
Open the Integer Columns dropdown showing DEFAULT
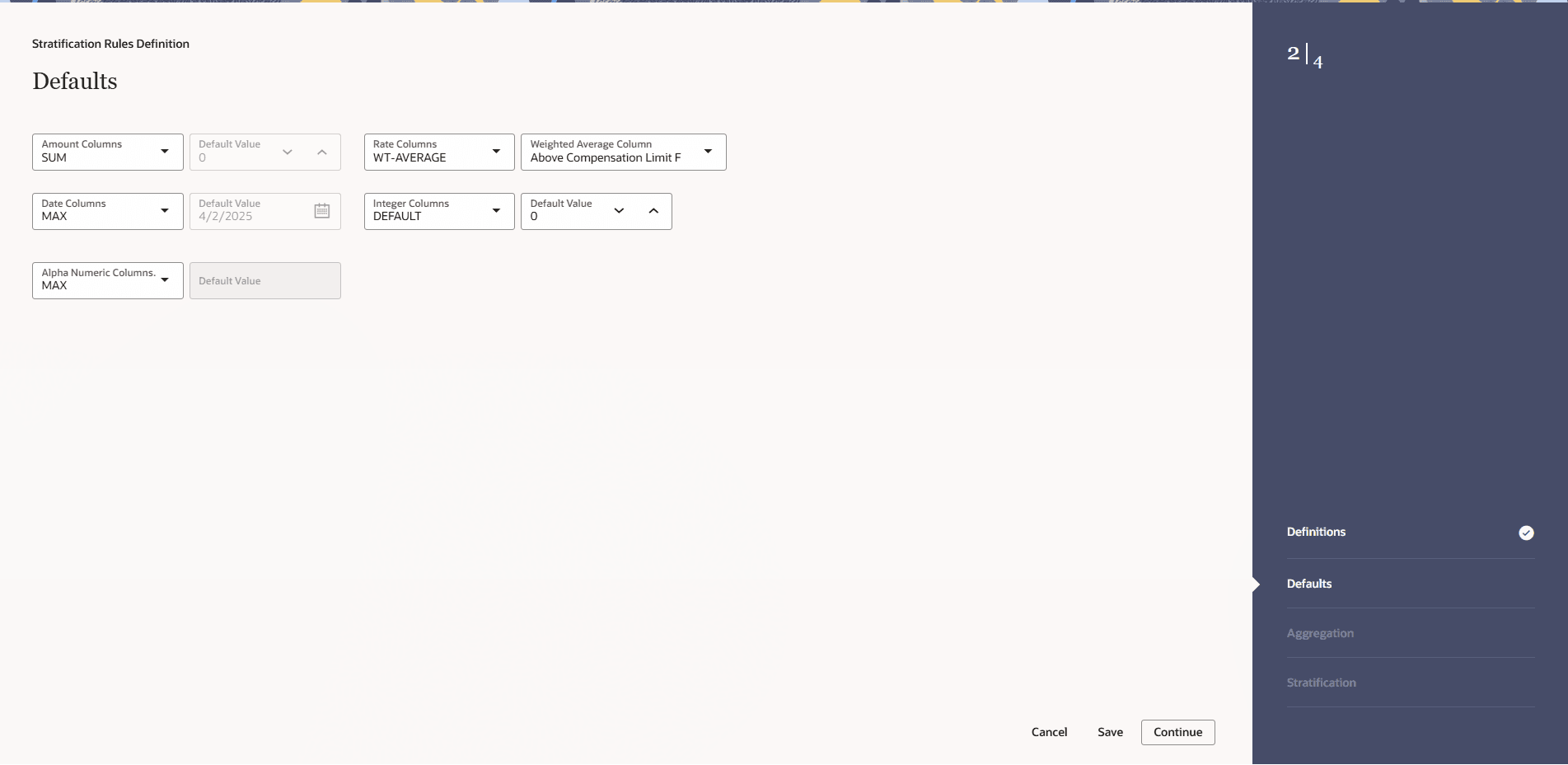click(438, 211)
